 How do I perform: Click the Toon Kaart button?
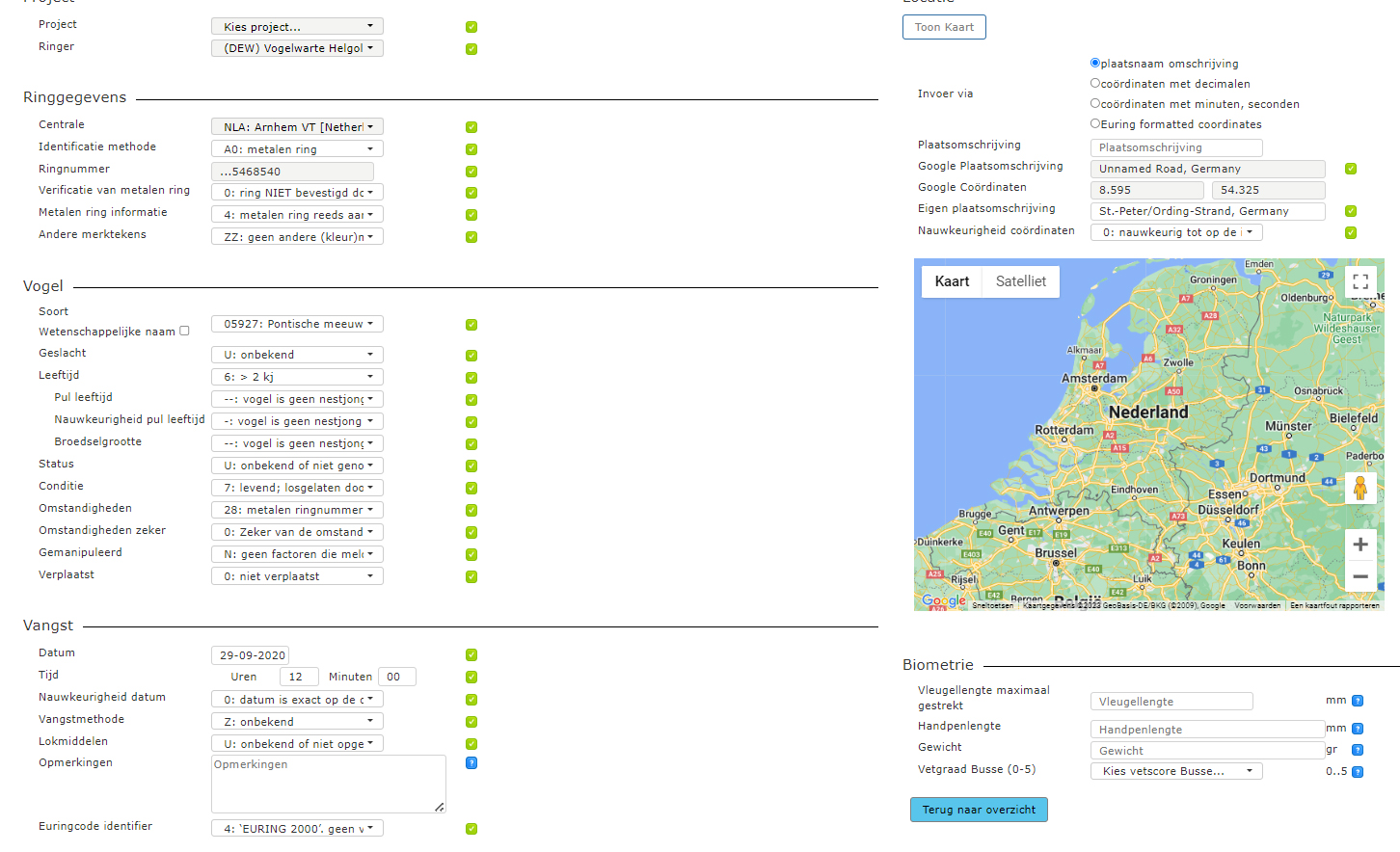point(944,27)
